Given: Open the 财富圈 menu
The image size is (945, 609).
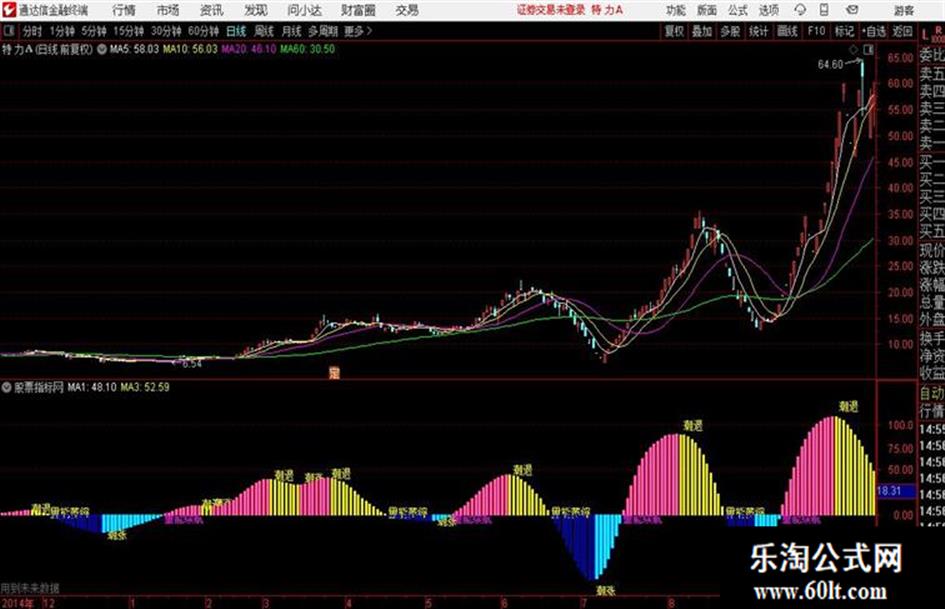Looking at the screenshot, I should [x=359, y=10].
